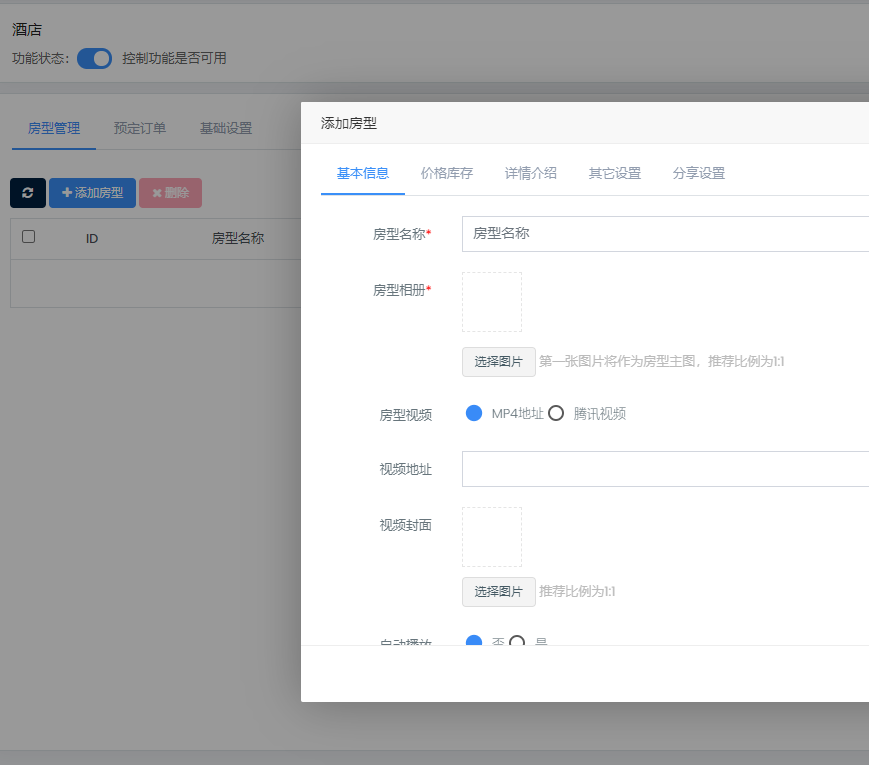869x765 pixels.
Task: Switch to 房型管理 tab
Action: click(54, 129)
